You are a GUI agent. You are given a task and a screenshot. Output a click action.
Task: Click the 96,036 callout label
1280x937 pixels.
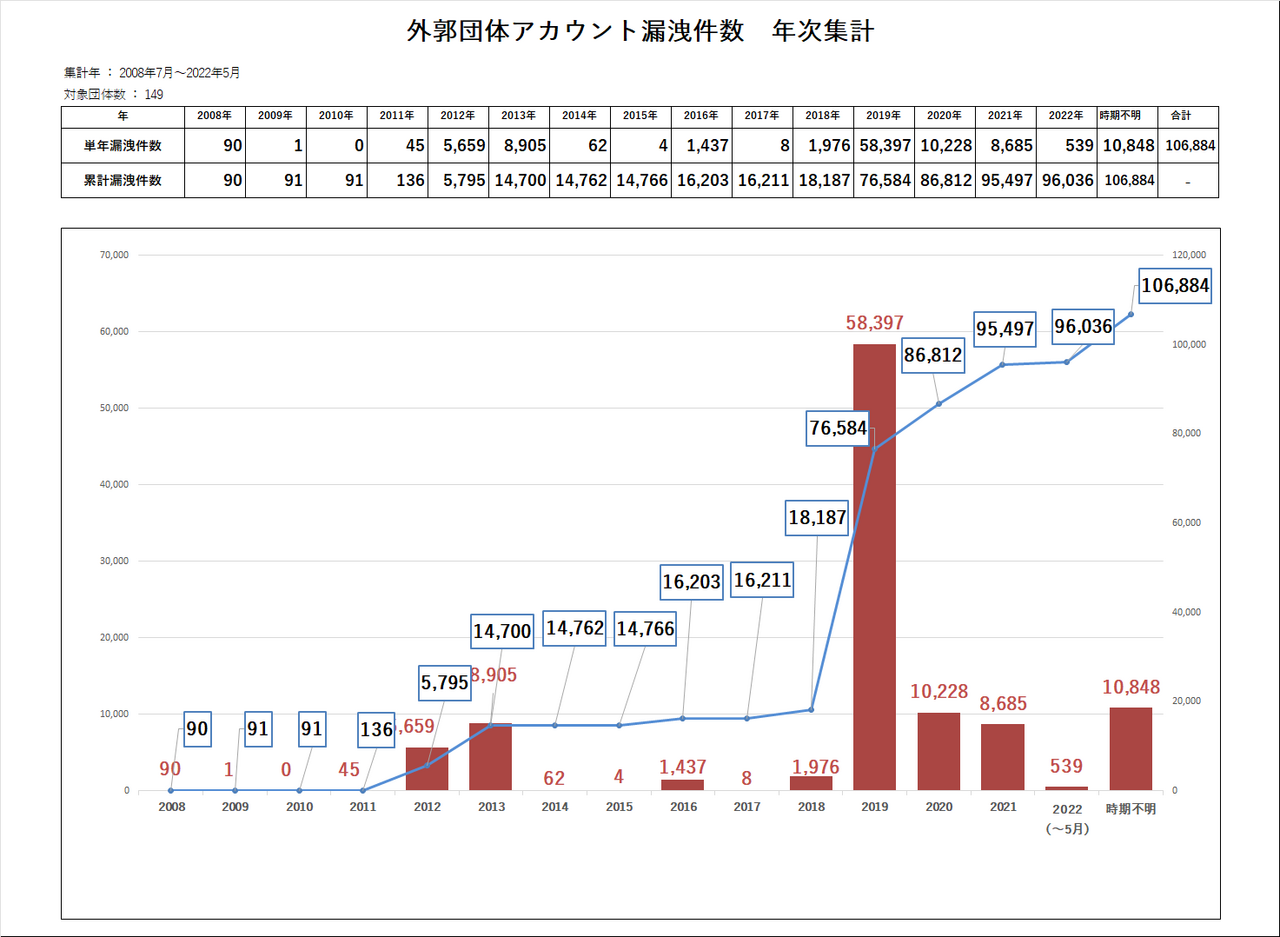pyautogui.click(x=1082, y=327)
